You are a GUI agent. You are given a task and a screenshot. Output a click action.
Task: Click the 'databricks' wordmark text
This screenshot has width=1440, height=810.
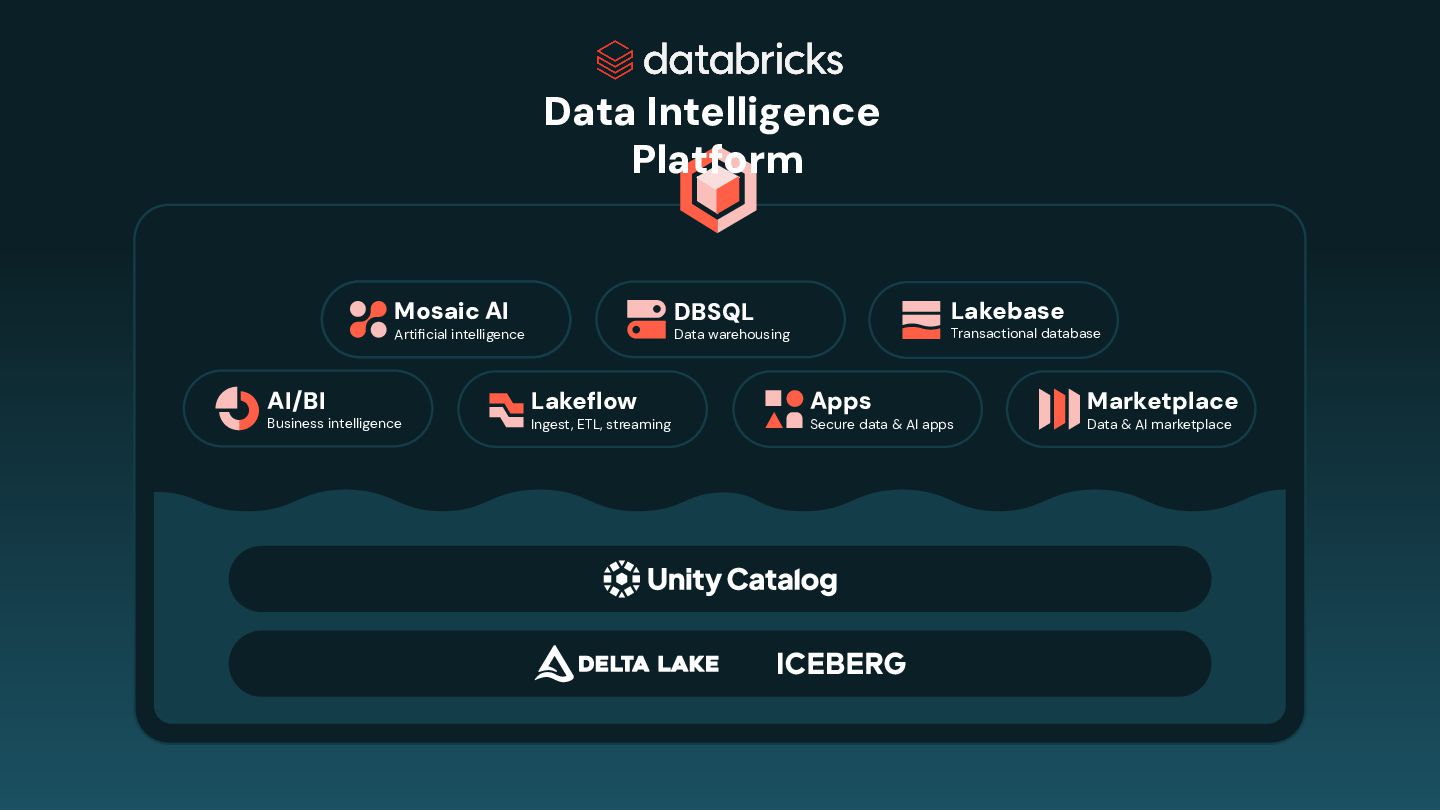pos(743,59)
